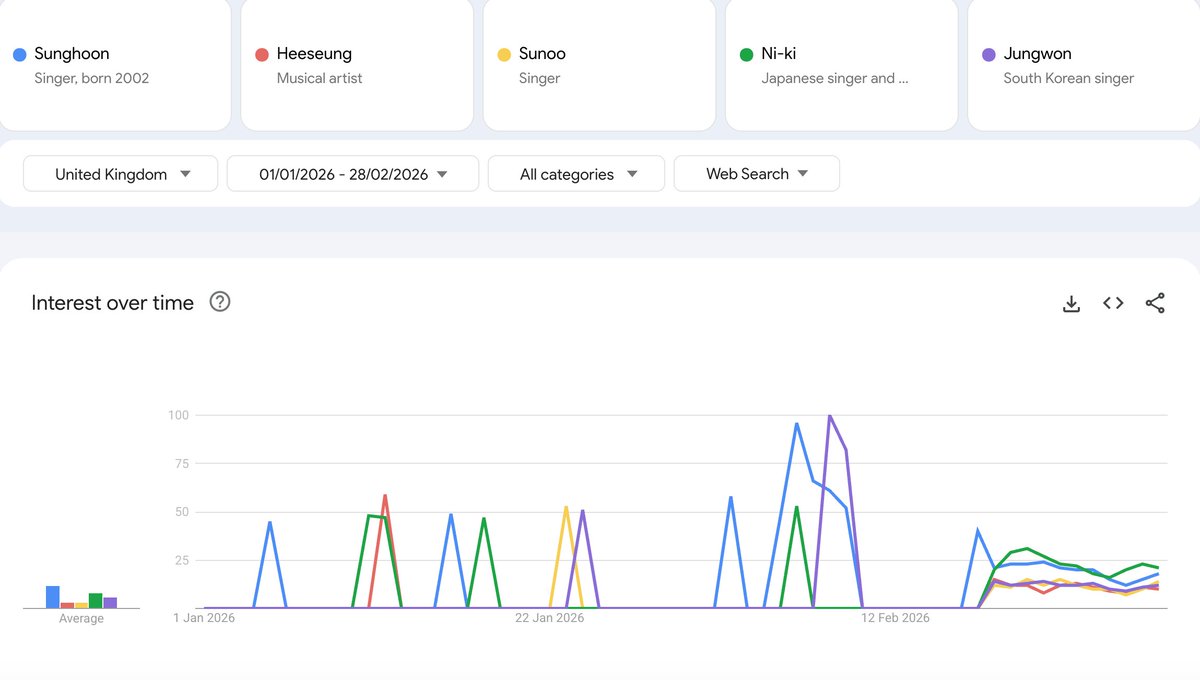Click the 'Japanese singer and ...' subtitle
Screen dimensions: 1200x680
click(x=835, y=78)
